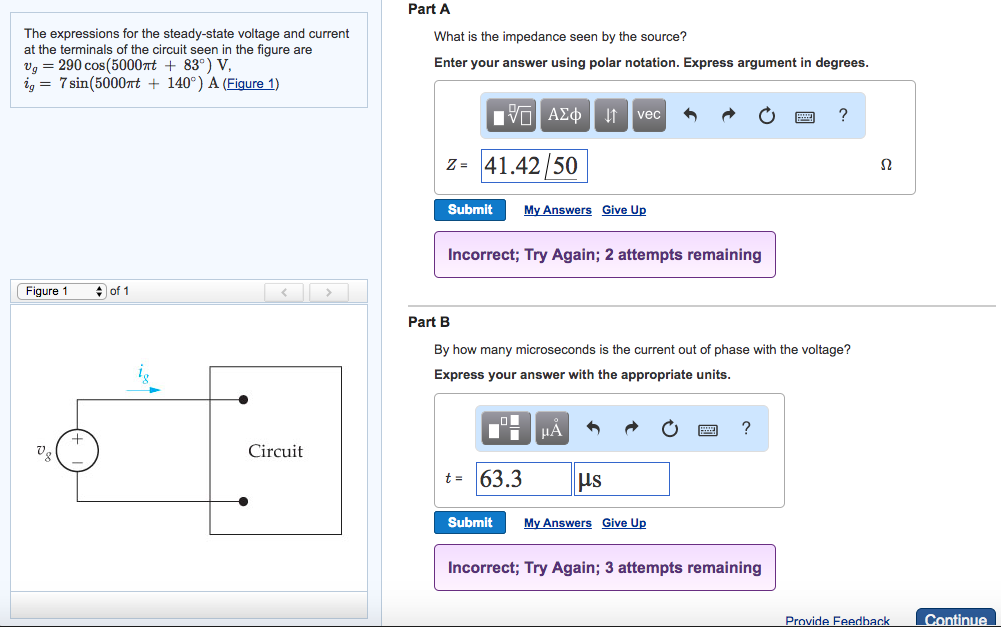Open help for Part B answer box

[x=746, y=429]
